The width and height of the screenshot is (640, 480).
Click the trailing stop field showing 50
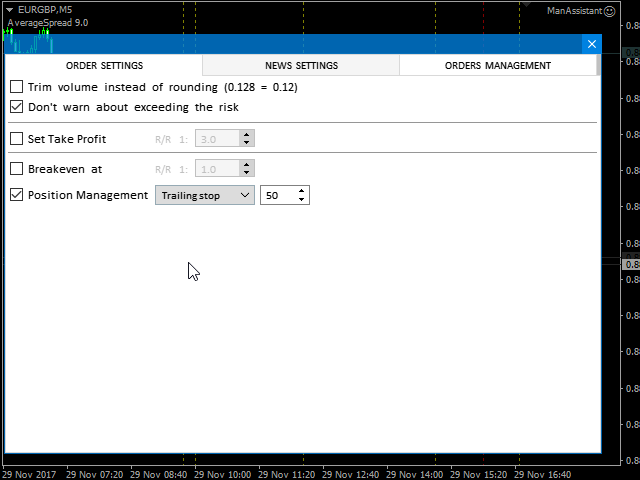pyautogui.click(x=277, y=196)
